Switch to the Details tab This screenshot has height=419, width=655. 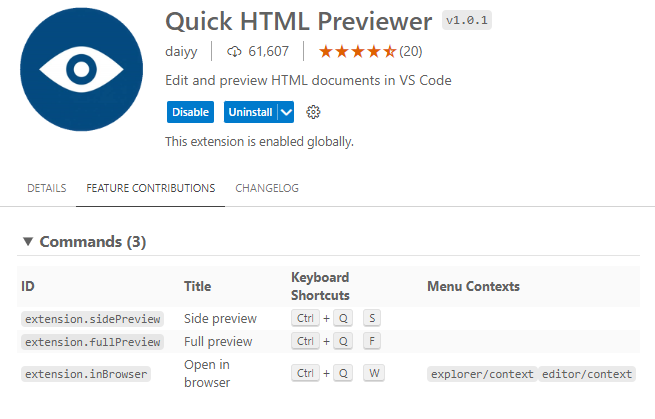tap(47, 188)
